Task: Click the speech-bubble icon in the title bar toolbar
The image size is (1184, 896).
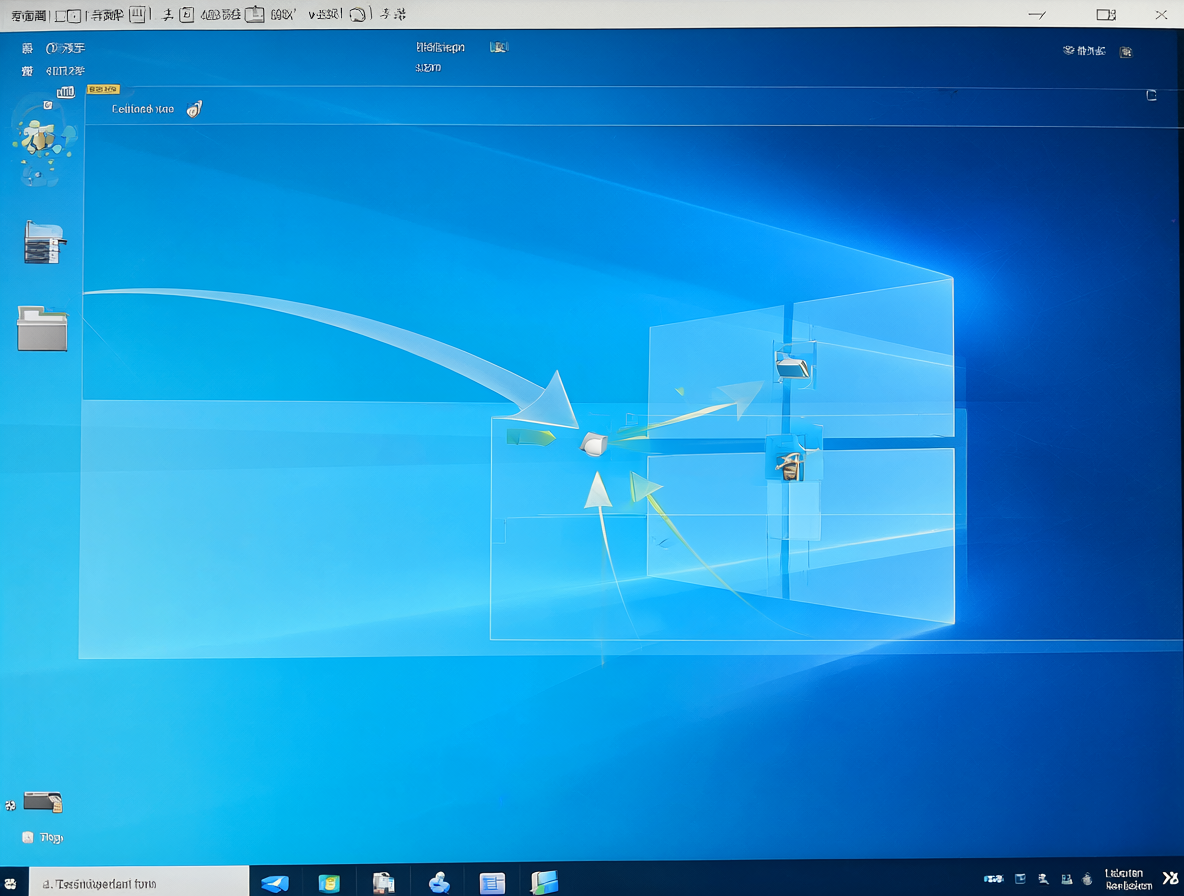Action: point(358,14)
